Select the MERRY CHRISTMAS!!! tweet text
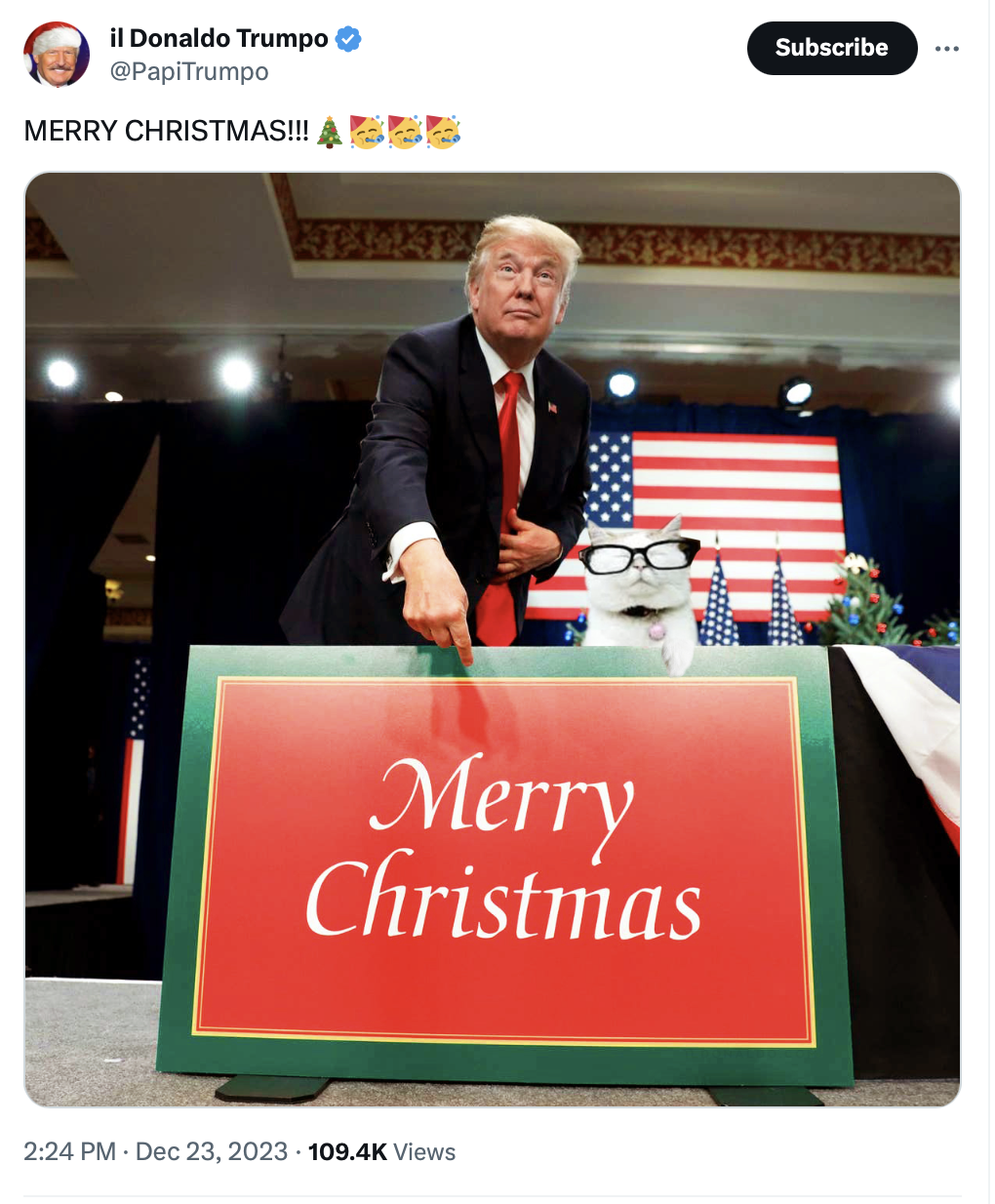 (166, 131)
